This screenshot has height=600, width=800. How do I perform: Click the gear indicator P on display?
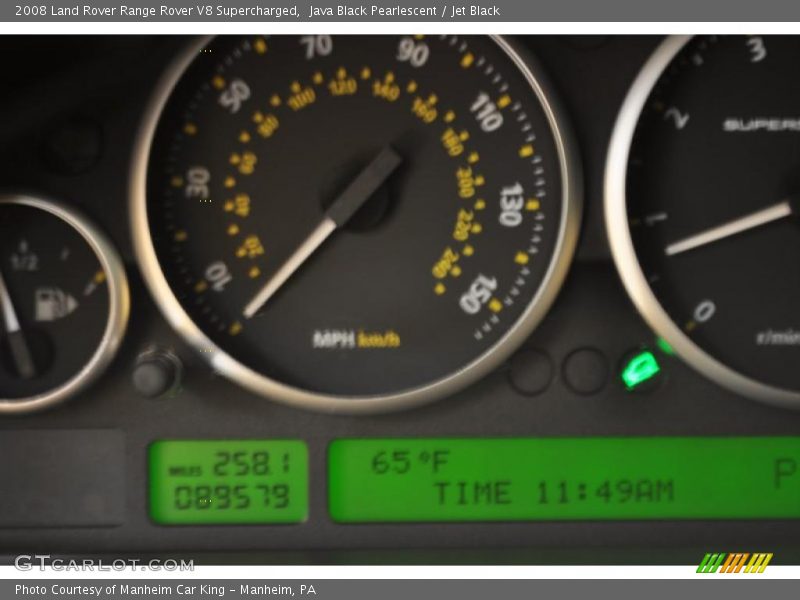tap(786, 473)
